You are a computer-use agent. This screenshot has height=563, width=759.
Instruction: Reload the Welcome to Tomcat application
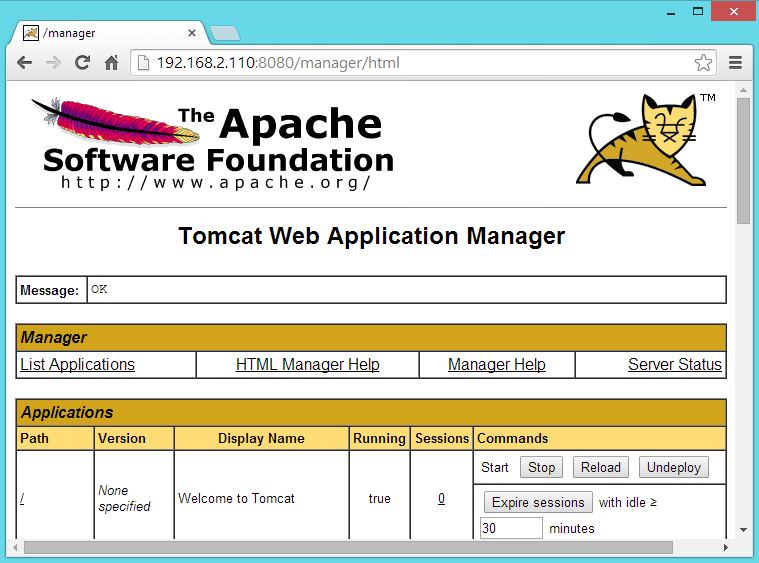[601, 467]
